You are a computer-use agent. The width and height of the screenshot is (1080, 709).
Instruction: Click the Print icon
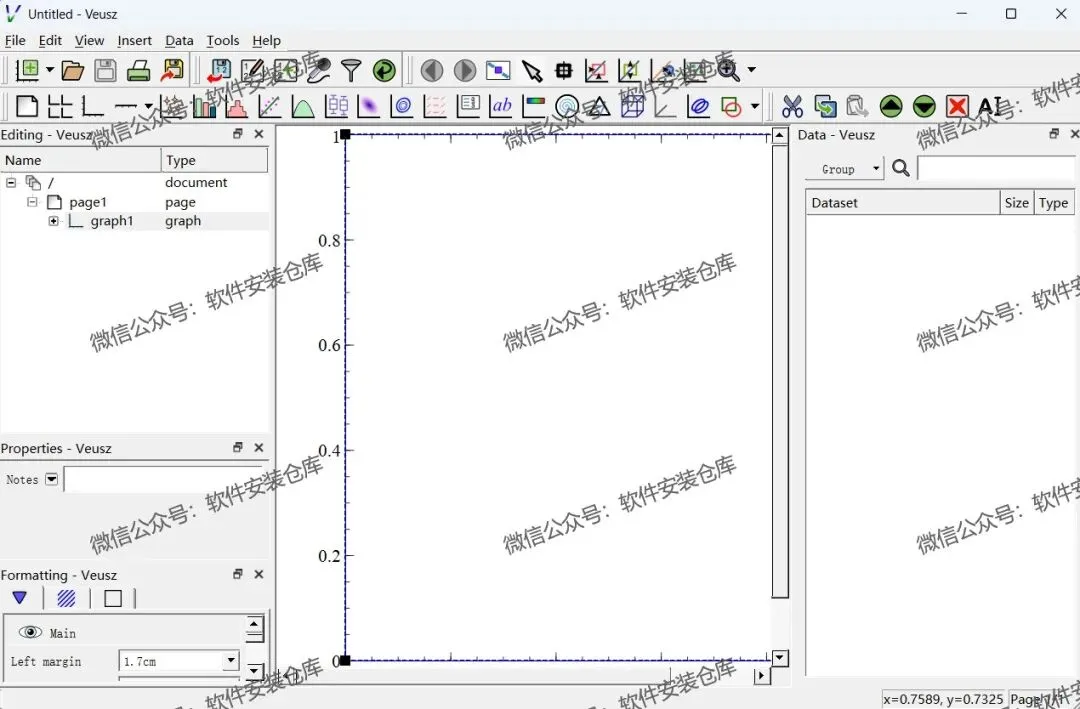[138, 70]
